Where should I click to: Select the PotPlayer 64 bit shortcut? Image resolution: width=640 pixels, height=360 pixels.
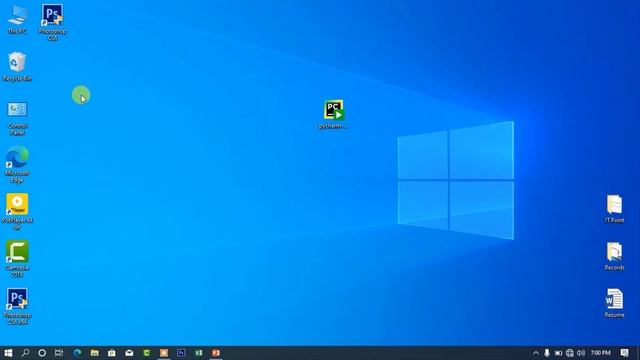pos(17,212)
